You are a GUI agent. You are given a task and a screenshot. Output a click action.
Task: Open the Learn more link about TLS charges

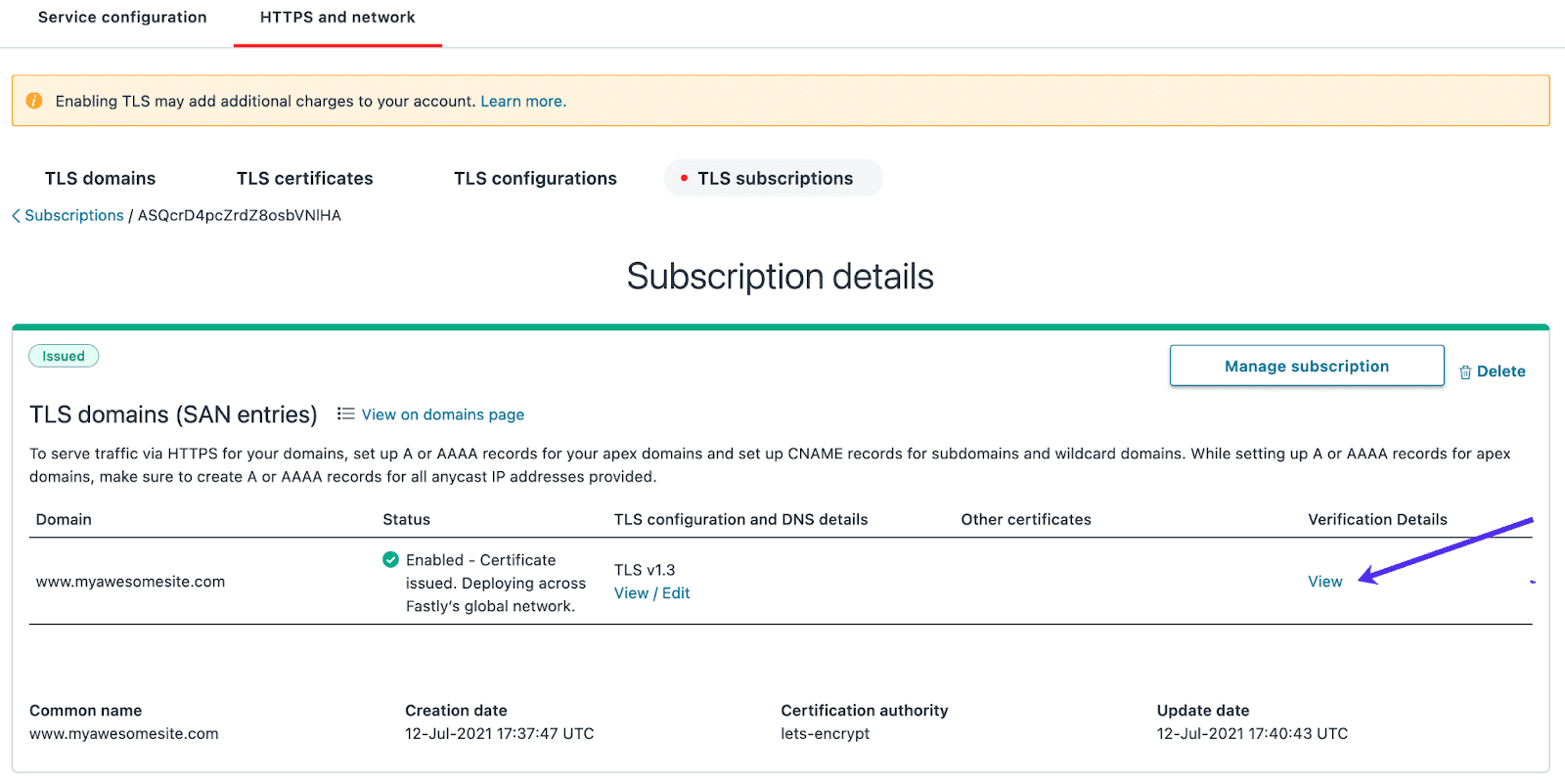coord(522,101)
